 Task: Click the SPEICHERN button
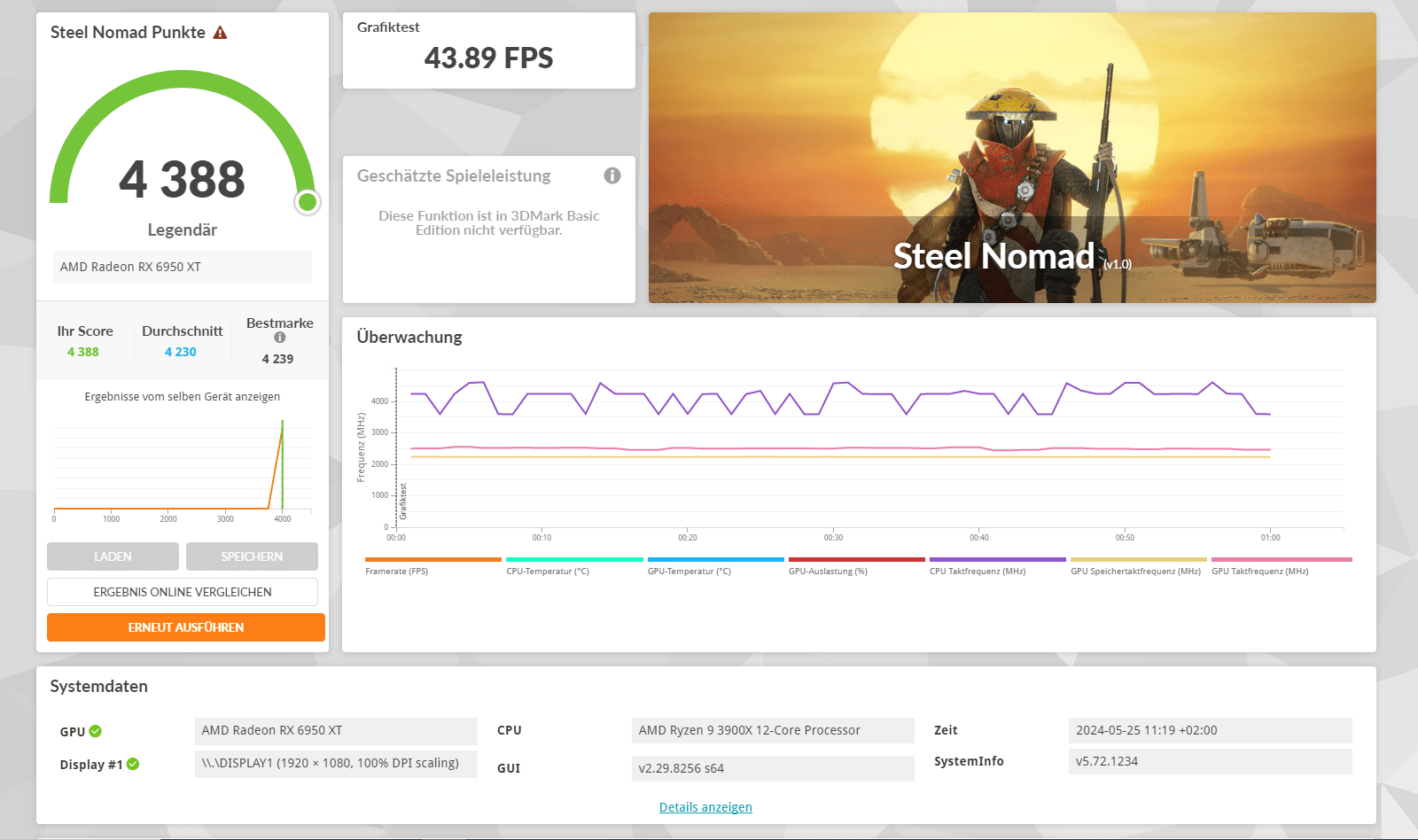[252, 556]
